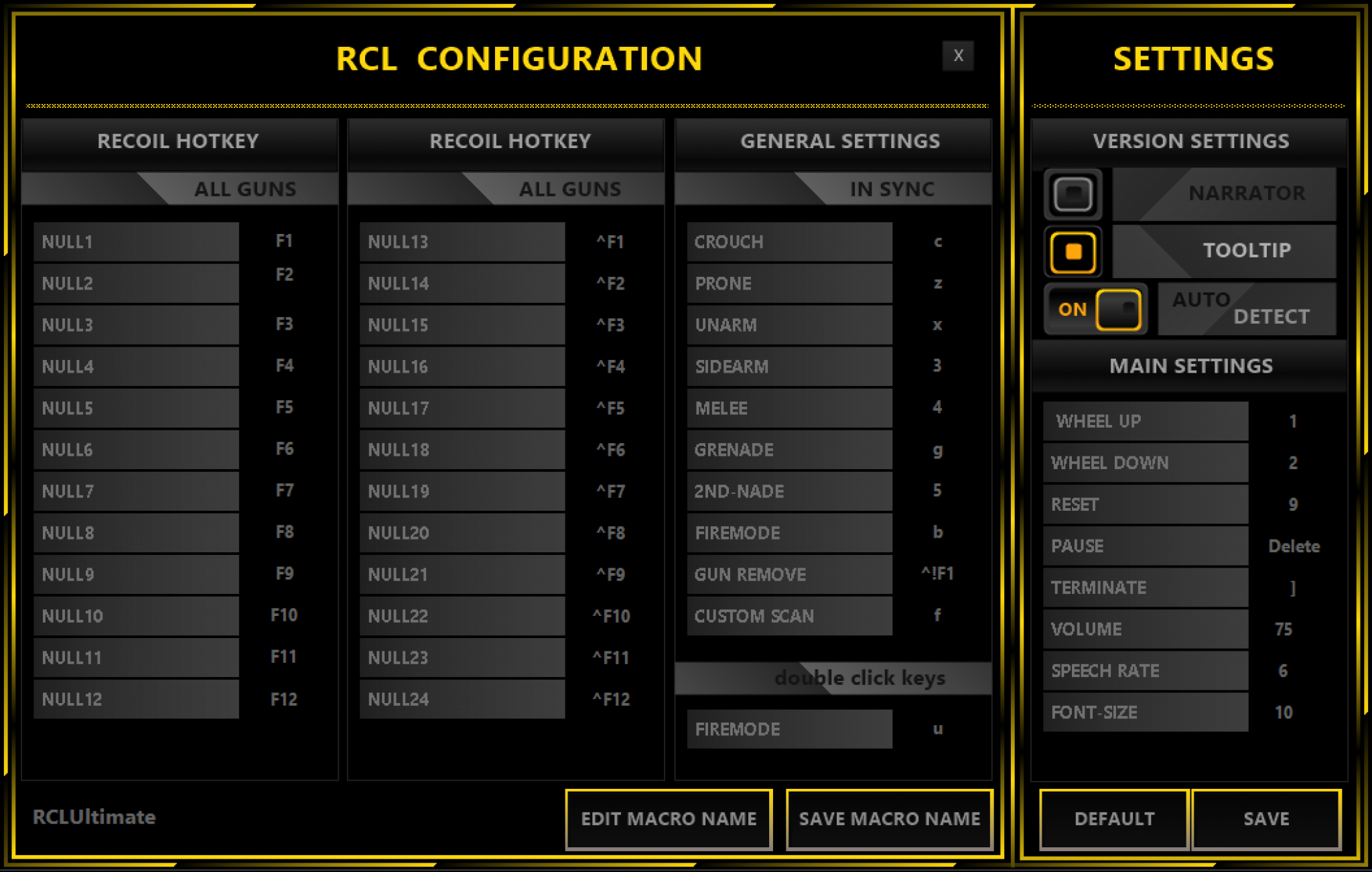The height and width of the screenshot is (872, 1372).
Task: Open the CROUCH key binding
Action: coord(789,242)
